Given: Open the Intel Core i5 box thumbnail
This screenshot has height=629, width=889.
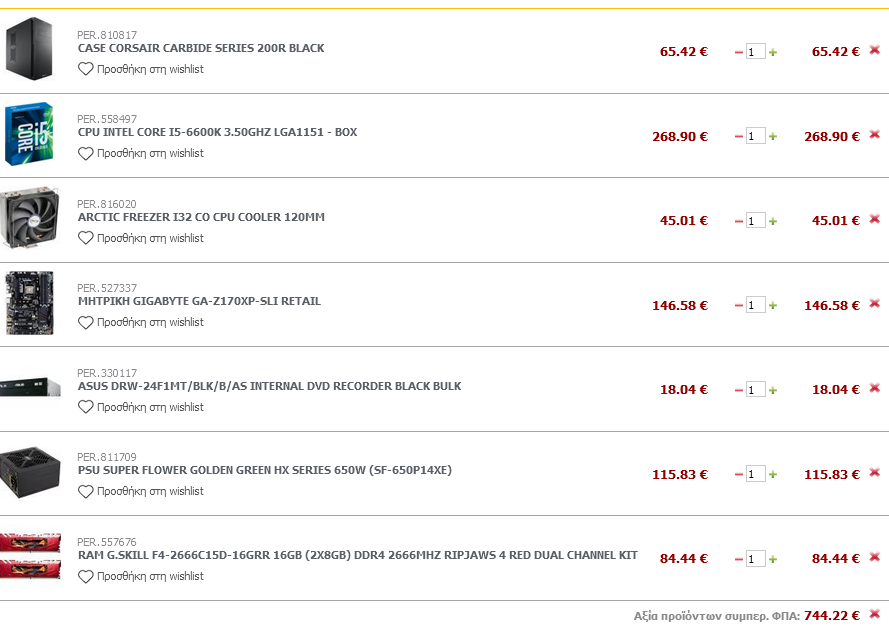Looking at the screenshot, I should [29, 135].
